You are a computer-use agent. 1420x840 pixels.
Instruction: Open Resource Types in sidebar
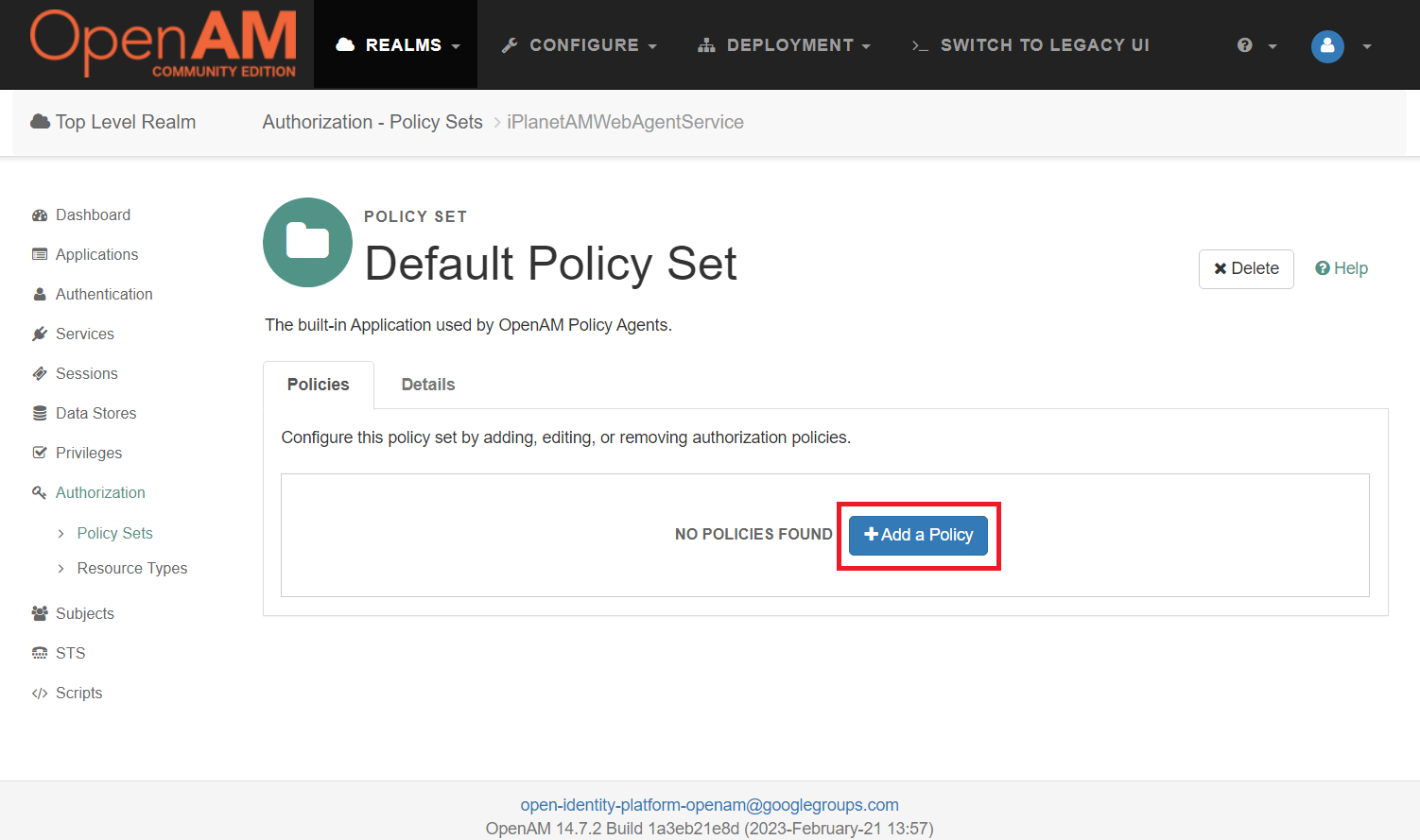132,569
